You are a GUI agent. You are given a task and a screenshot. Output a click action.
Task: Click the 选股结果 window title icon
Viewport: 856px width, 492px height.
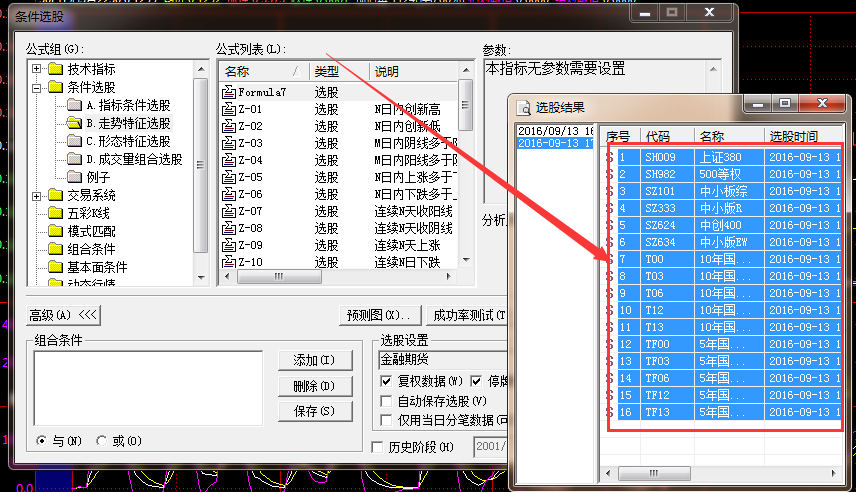coord(523,107)
